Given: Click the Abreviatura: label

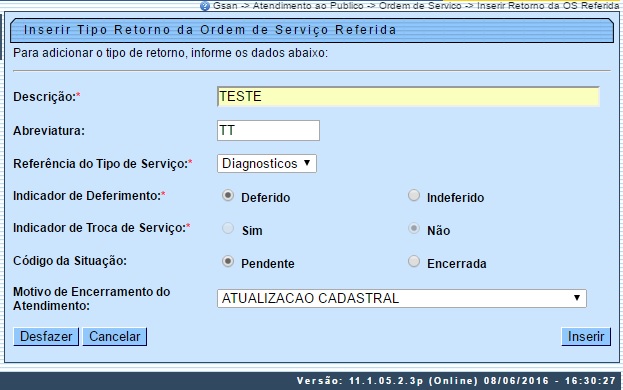Looking at the screenshot, I should (x=49, y=131).
